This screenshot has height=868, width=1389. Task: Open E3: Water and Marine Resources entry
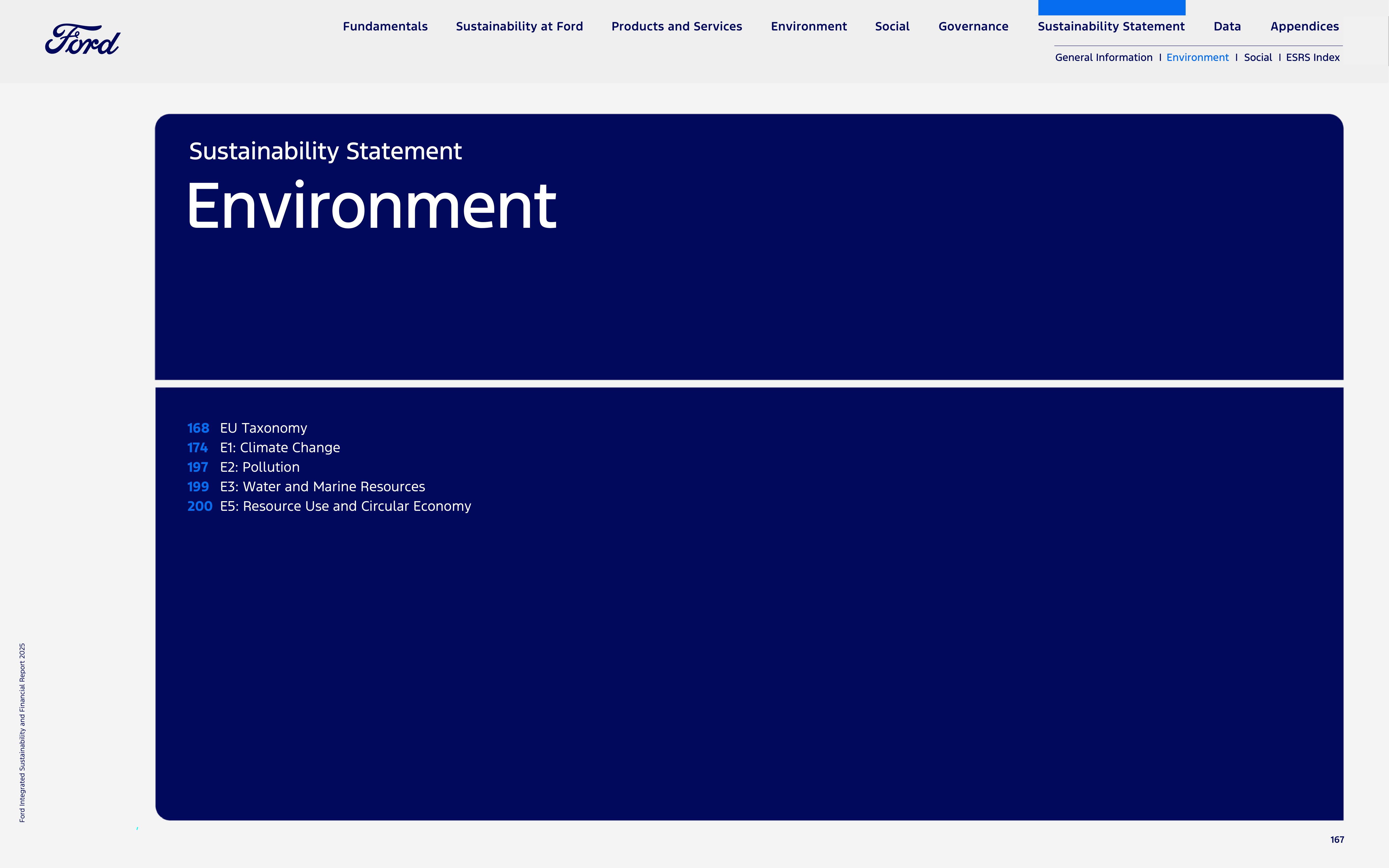[322, 487]
